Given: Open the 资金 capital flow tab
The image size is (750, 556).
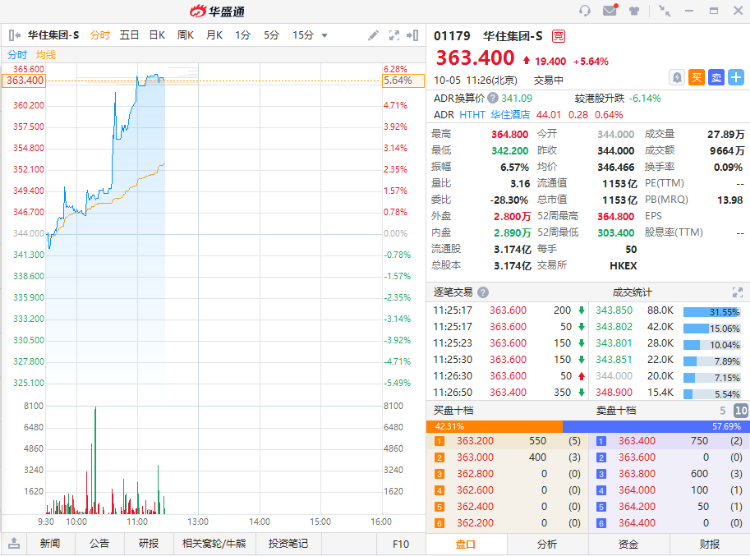Looking at the screenshot, I should pos(629,544).
